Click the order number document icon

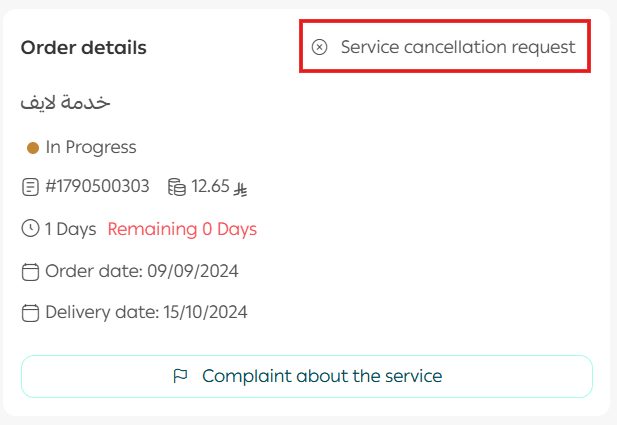coord(30,186)
